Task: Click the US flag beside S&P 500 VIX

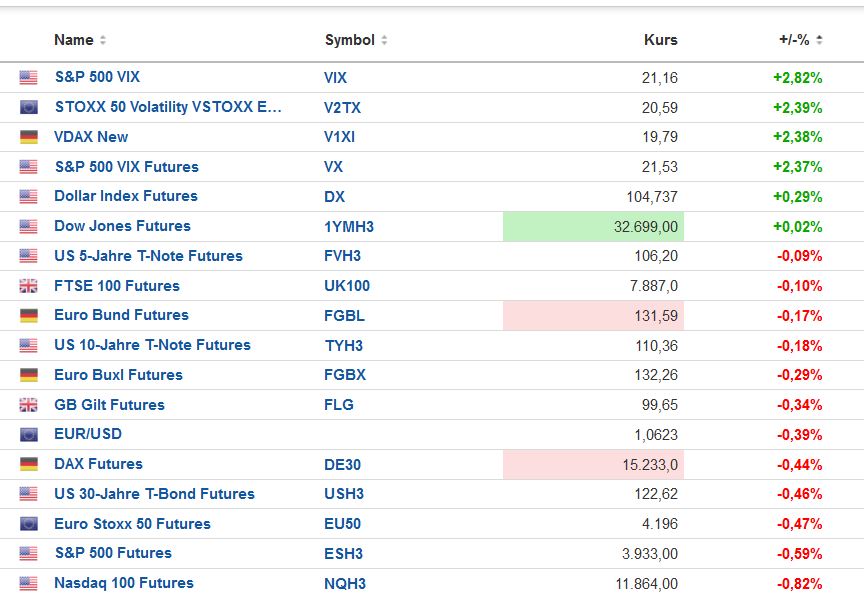Action: (x=29, y=77)
